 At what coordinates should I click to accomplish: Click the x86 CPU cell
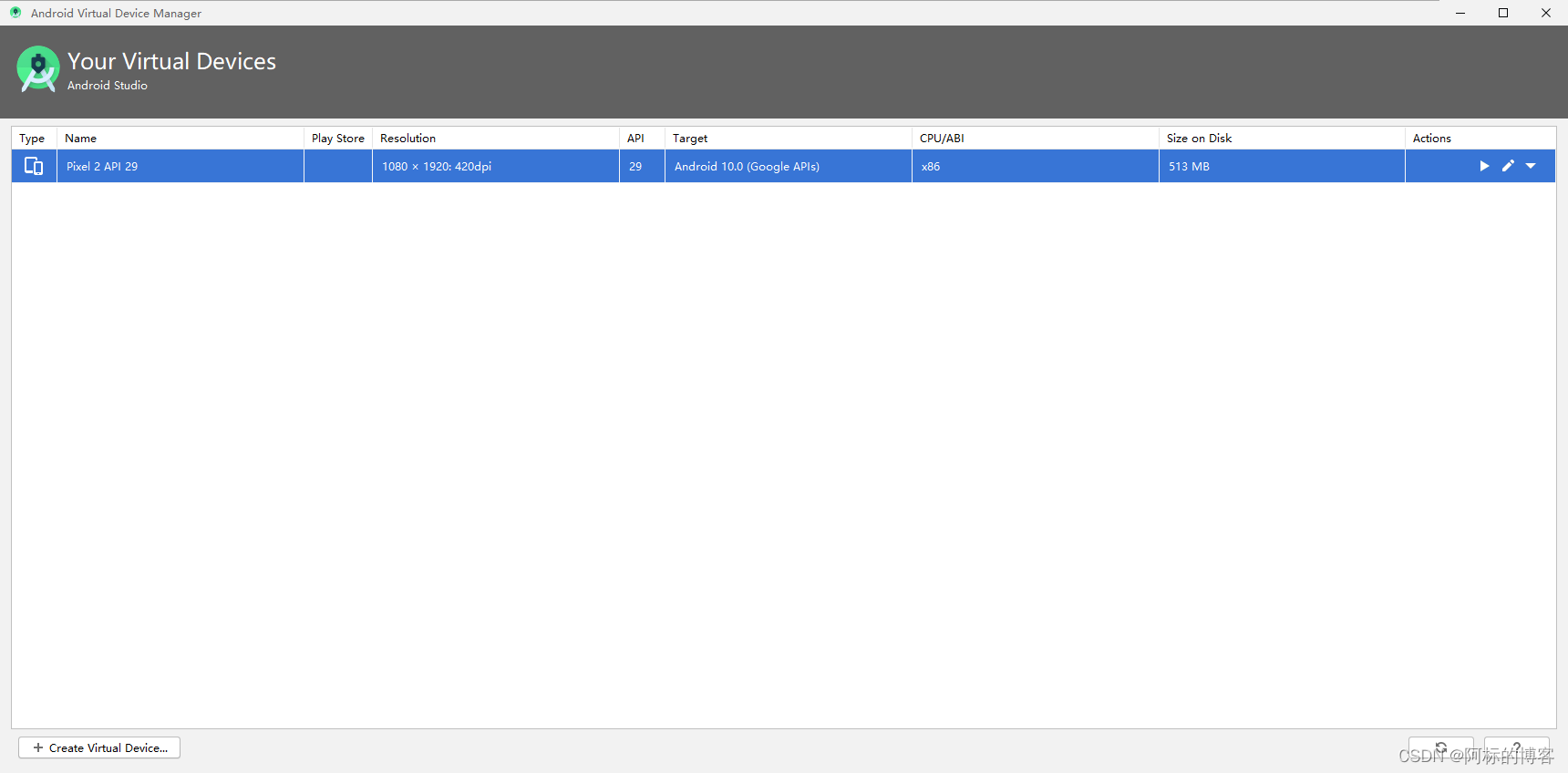click(1036, 166)
